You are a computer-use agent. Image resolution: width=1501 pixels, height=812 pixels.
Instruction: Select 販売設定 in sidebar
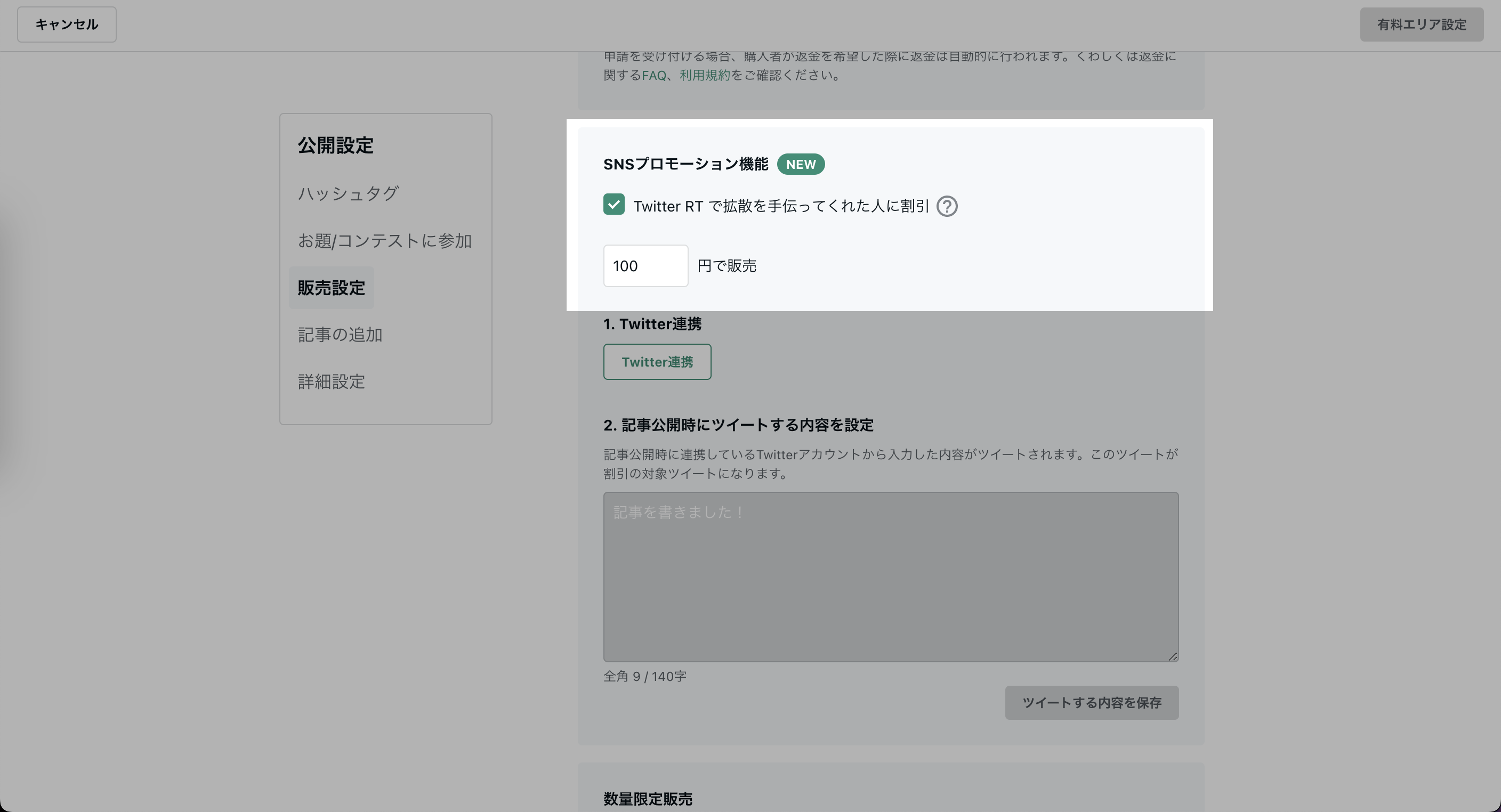point(332,288)
